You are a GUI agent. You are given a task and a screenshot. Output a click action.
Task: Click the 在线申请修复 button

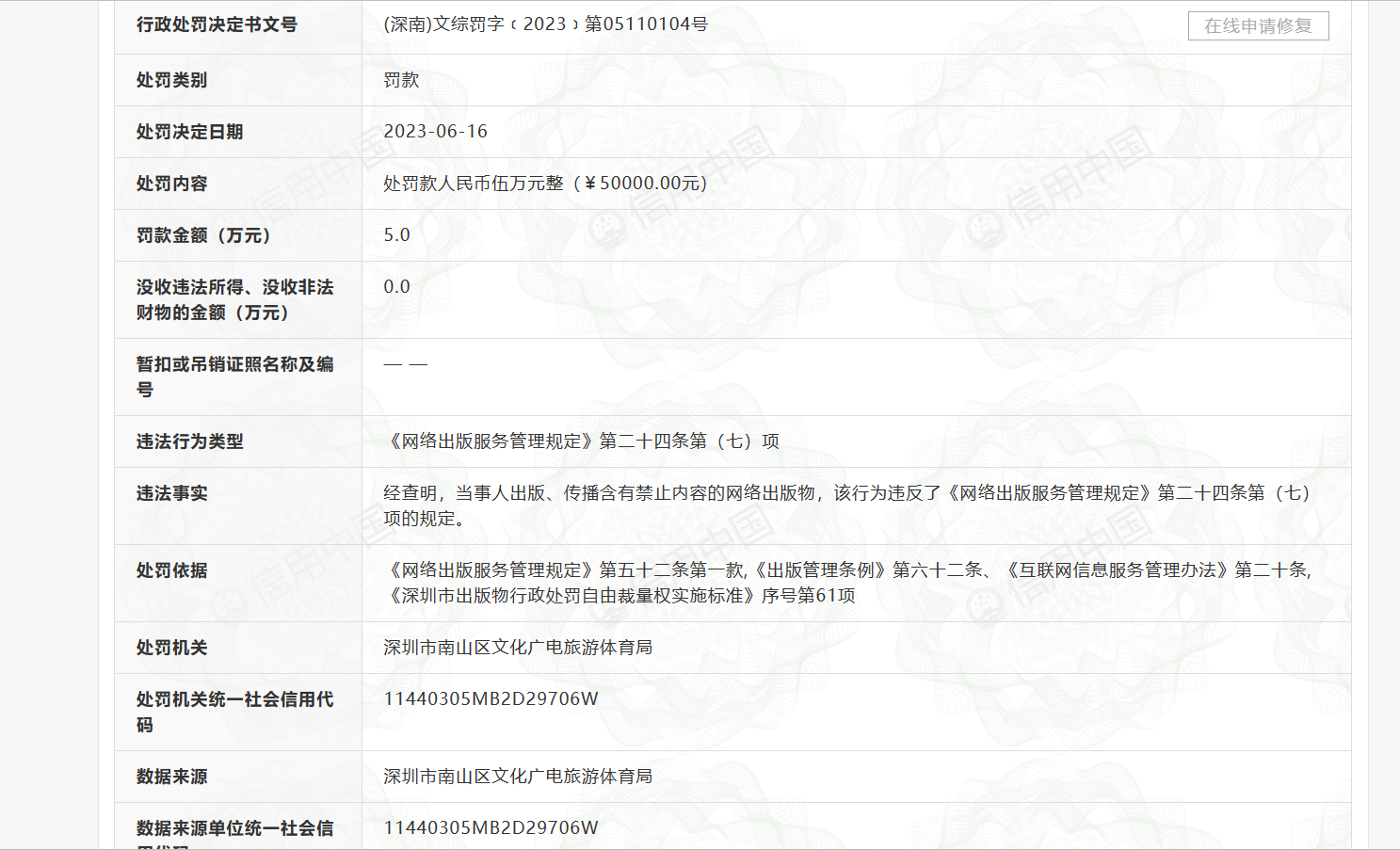[1258, 26]
